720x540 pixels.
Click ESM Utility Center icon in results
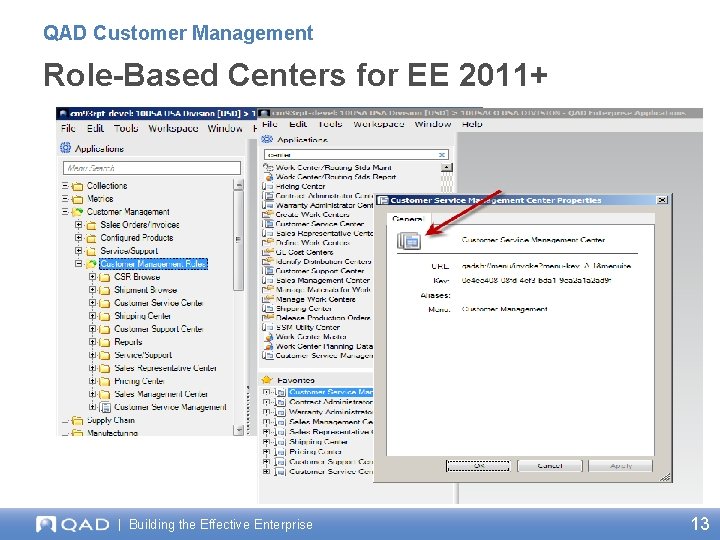click(268, 327)
